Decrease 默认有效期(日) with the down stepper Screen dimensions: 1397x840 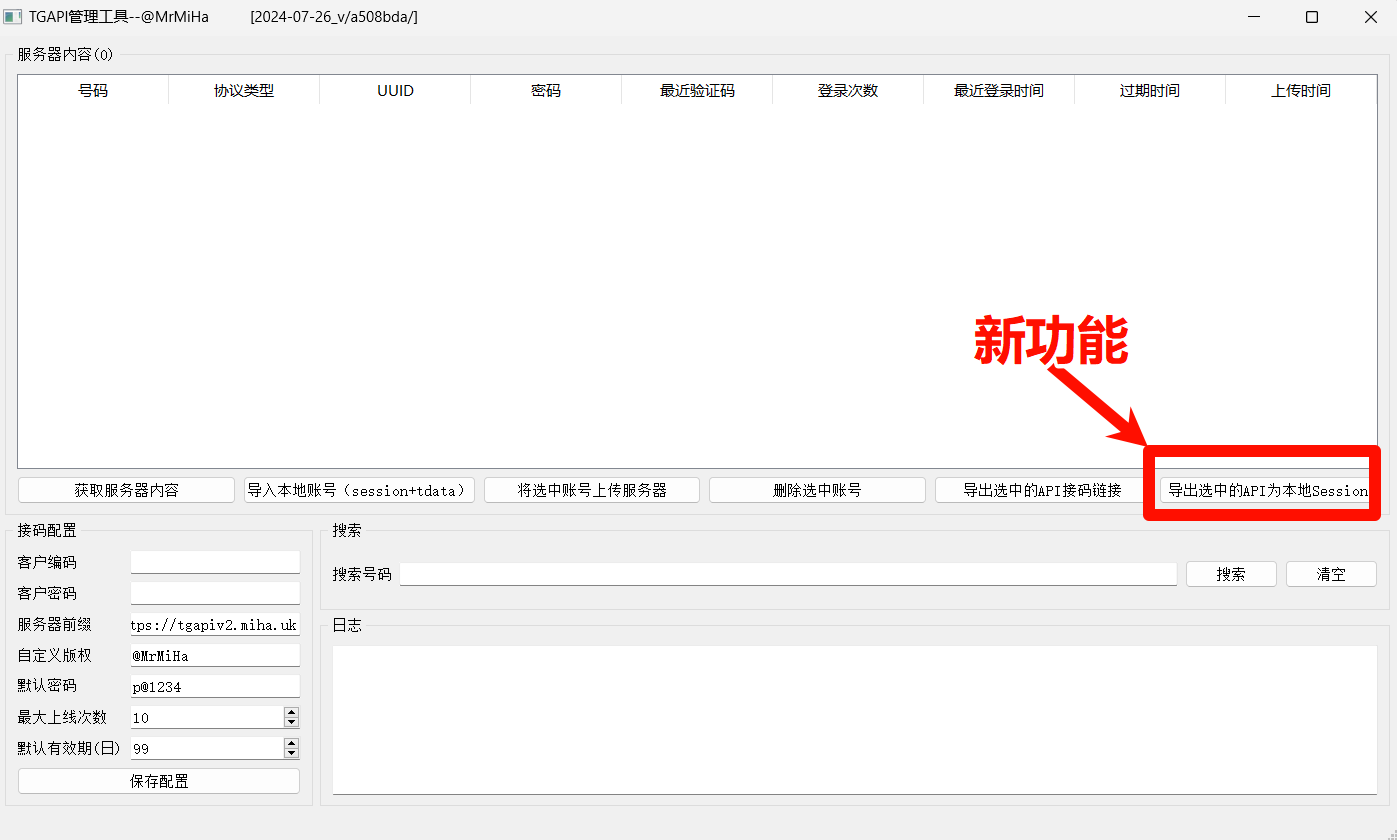coord(291,752)
